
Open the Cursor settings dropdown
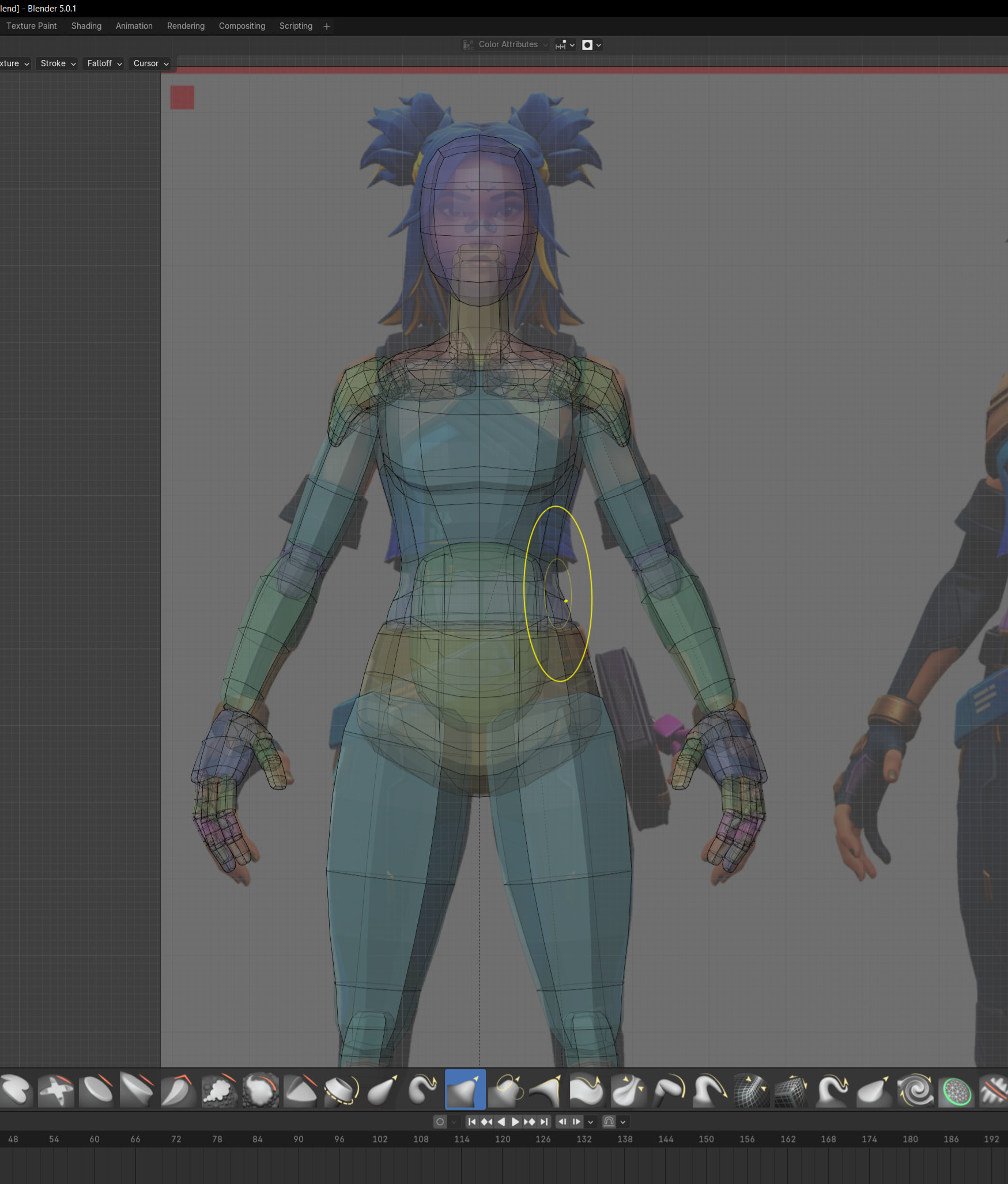pyautogui.click(x=150, y=63)
